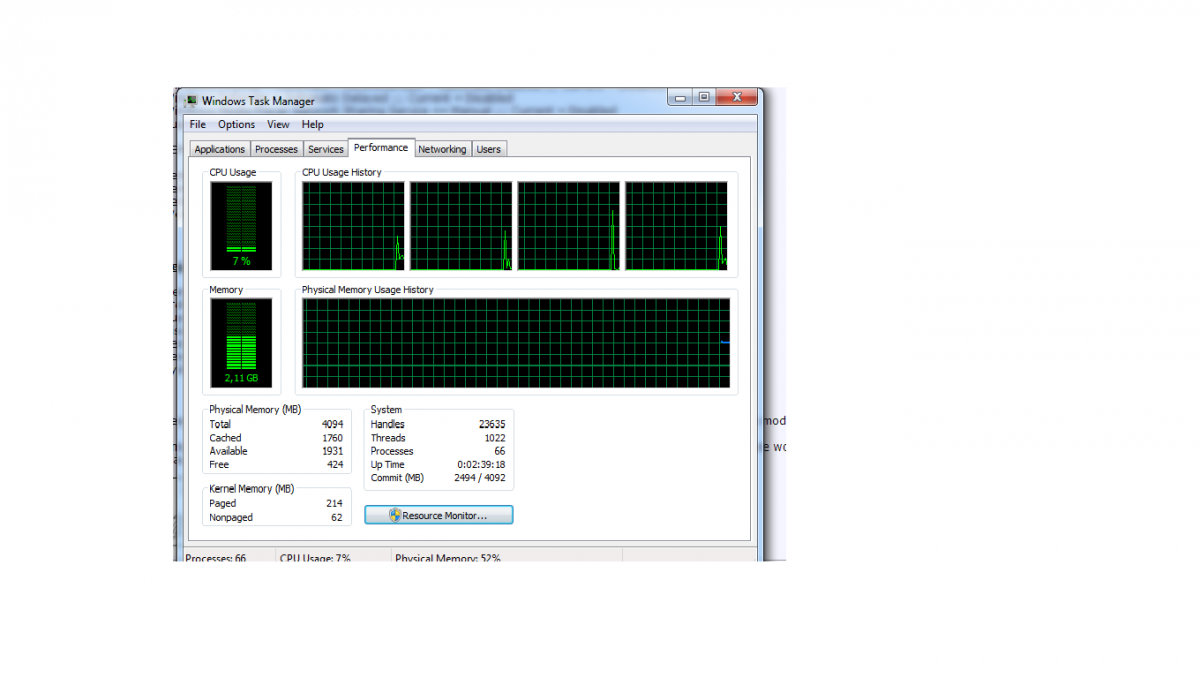Click the Paged kernel memory value 214

pos(335,504)
